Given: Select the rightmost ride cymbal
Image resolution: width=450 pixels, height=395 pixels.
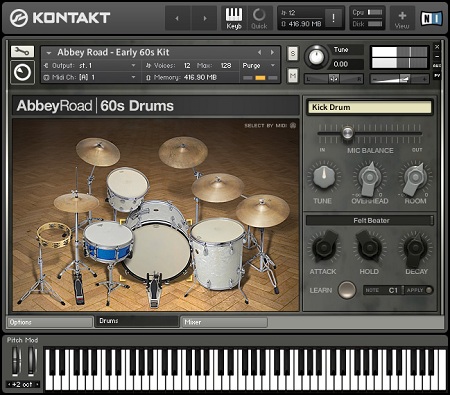Looking at the screenshot, I should click(x=262, y=210).
